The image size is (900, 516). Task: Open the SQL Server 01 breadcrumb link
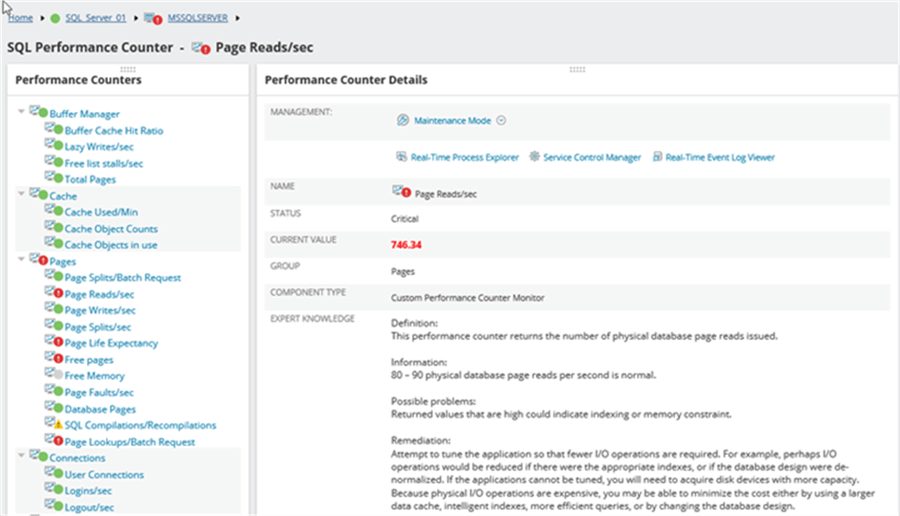(x=95, y=18)
